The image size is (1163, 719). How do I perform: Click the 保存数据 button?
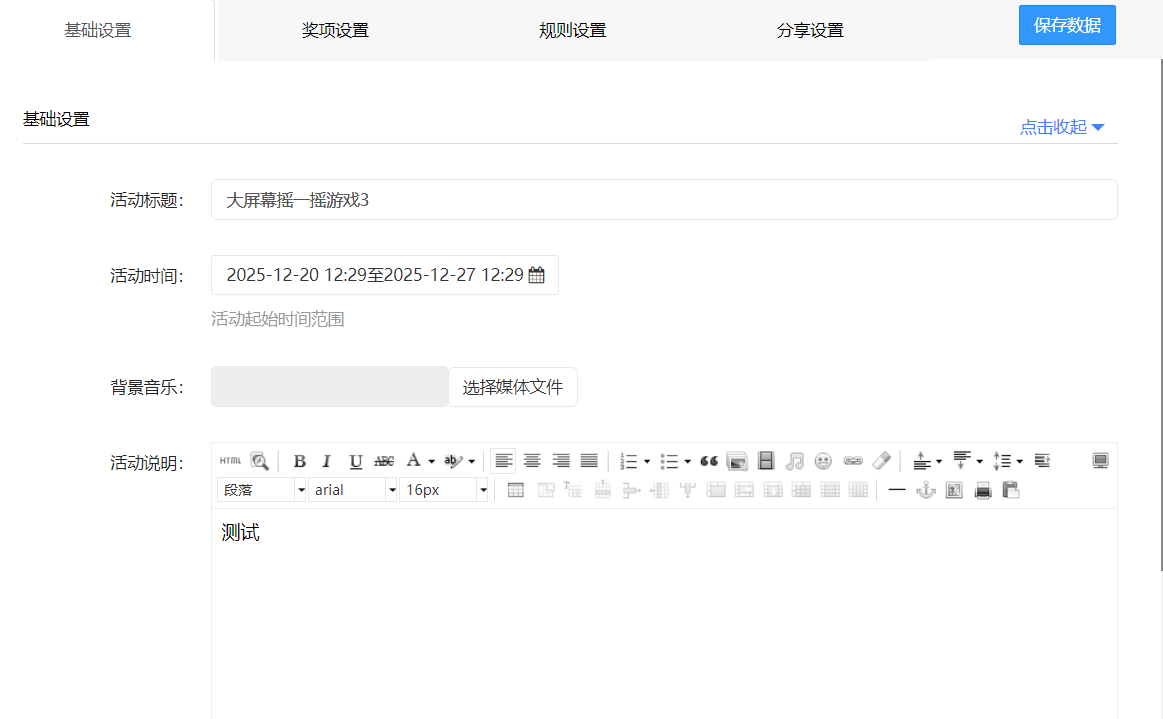click(1067, 26)
